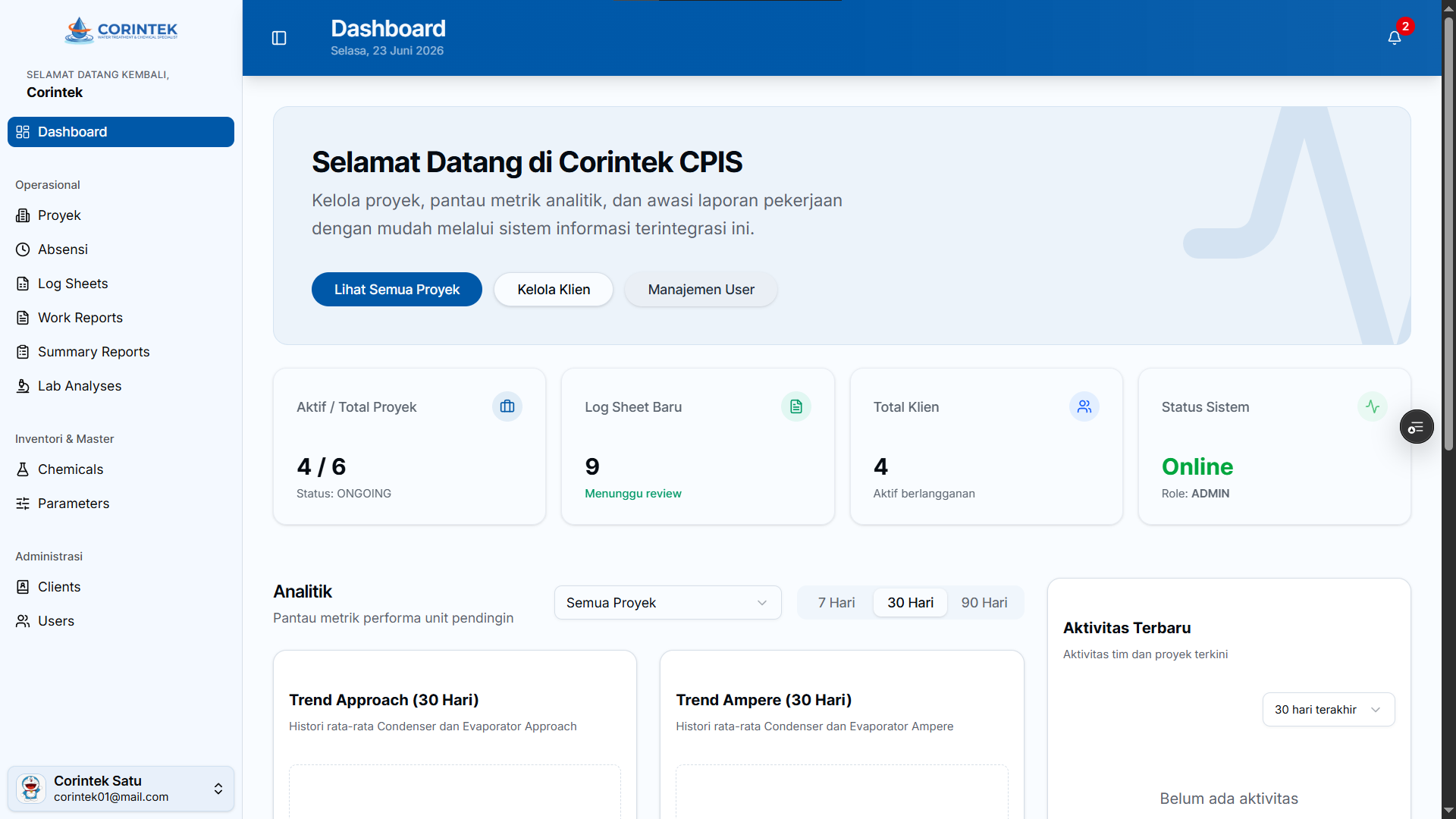Click the document icon on Log Sheet Baru card

796,406
